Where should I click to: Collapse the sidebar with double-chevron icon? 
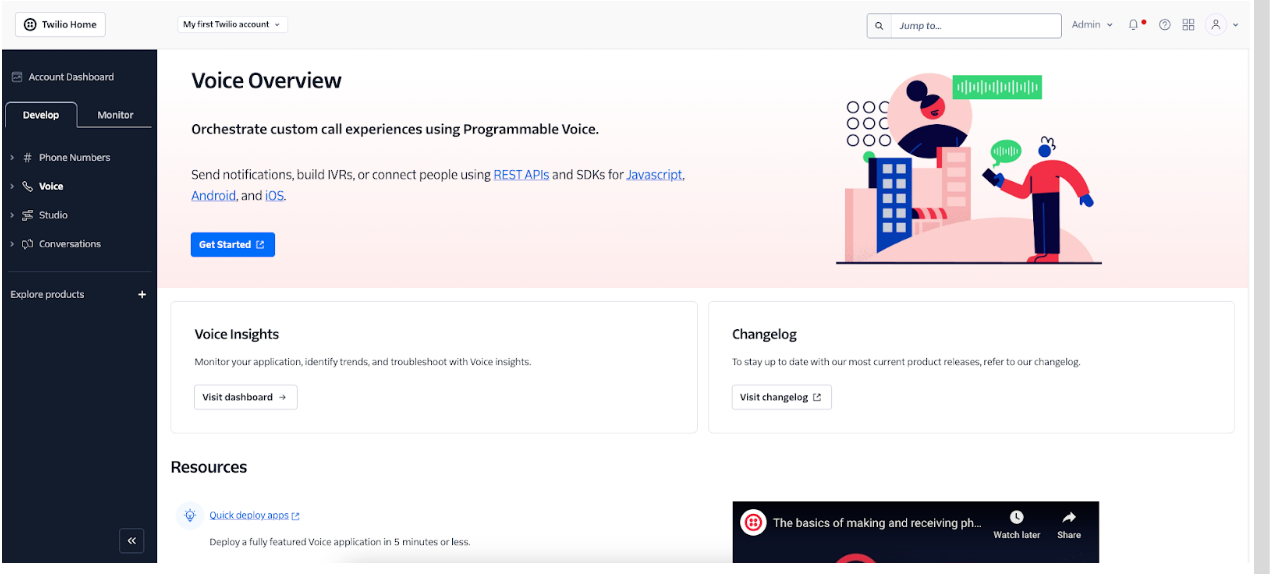pyautogui.click(x=132, y=541)
